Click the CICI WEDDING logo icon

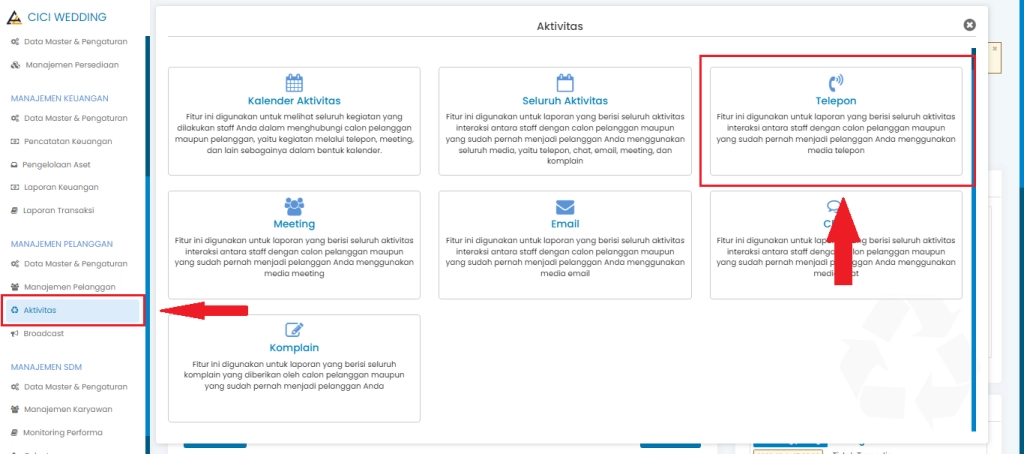[13, 18]
